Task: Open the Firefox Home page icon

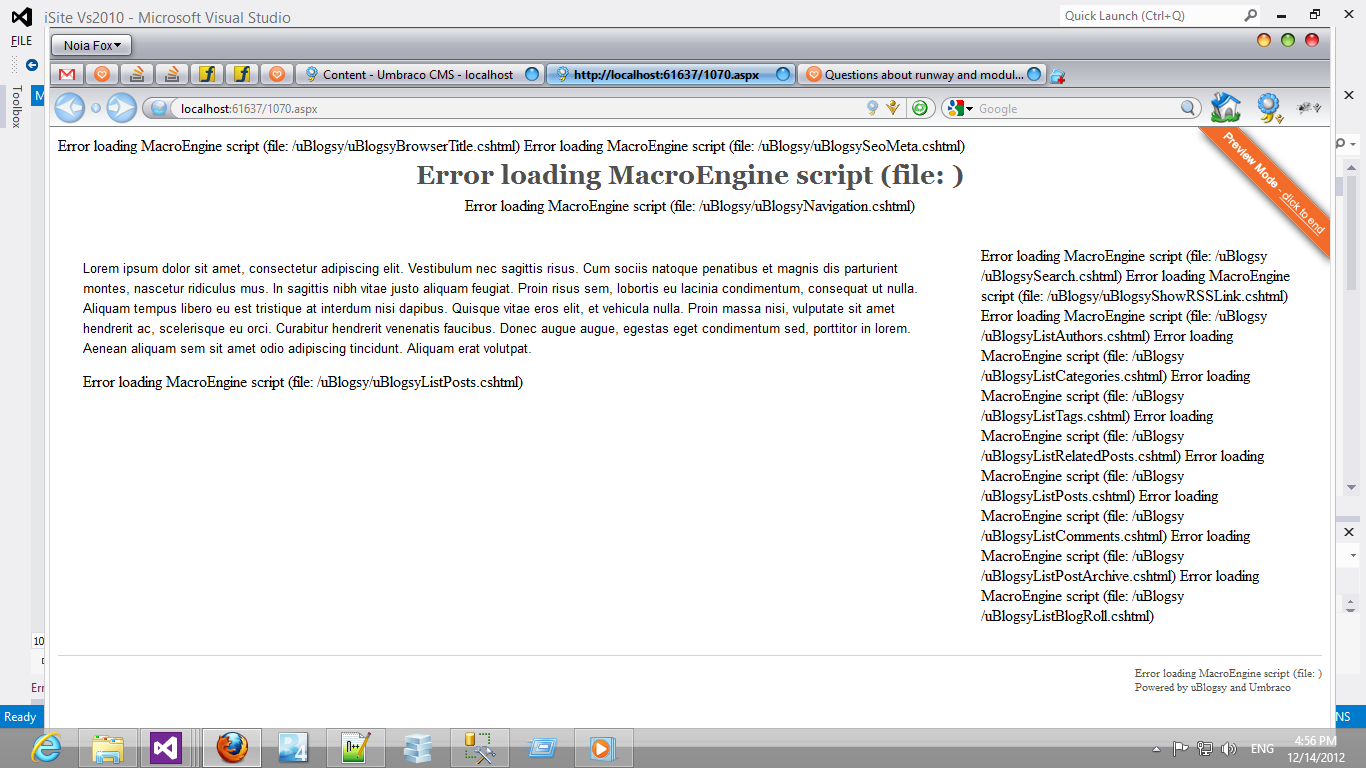Action: coord(1225,107)
